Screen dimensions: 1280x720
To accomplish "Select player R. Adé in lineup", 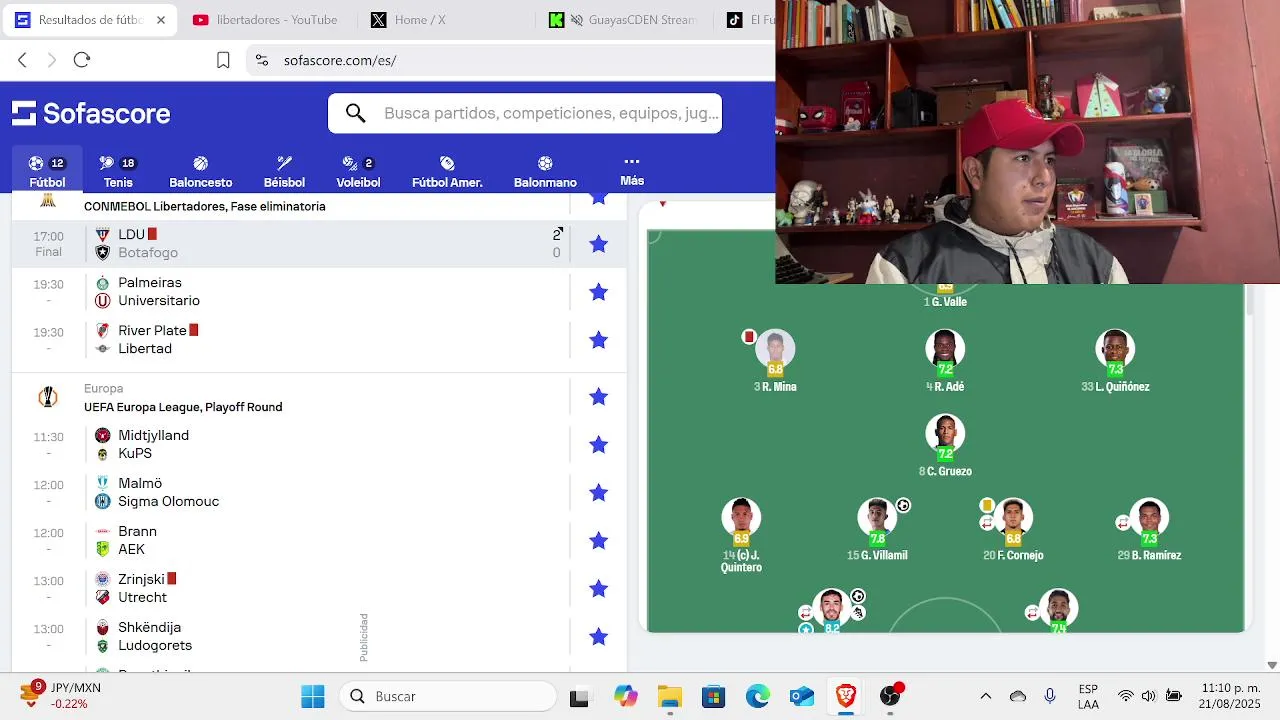I will click(945, 360).
